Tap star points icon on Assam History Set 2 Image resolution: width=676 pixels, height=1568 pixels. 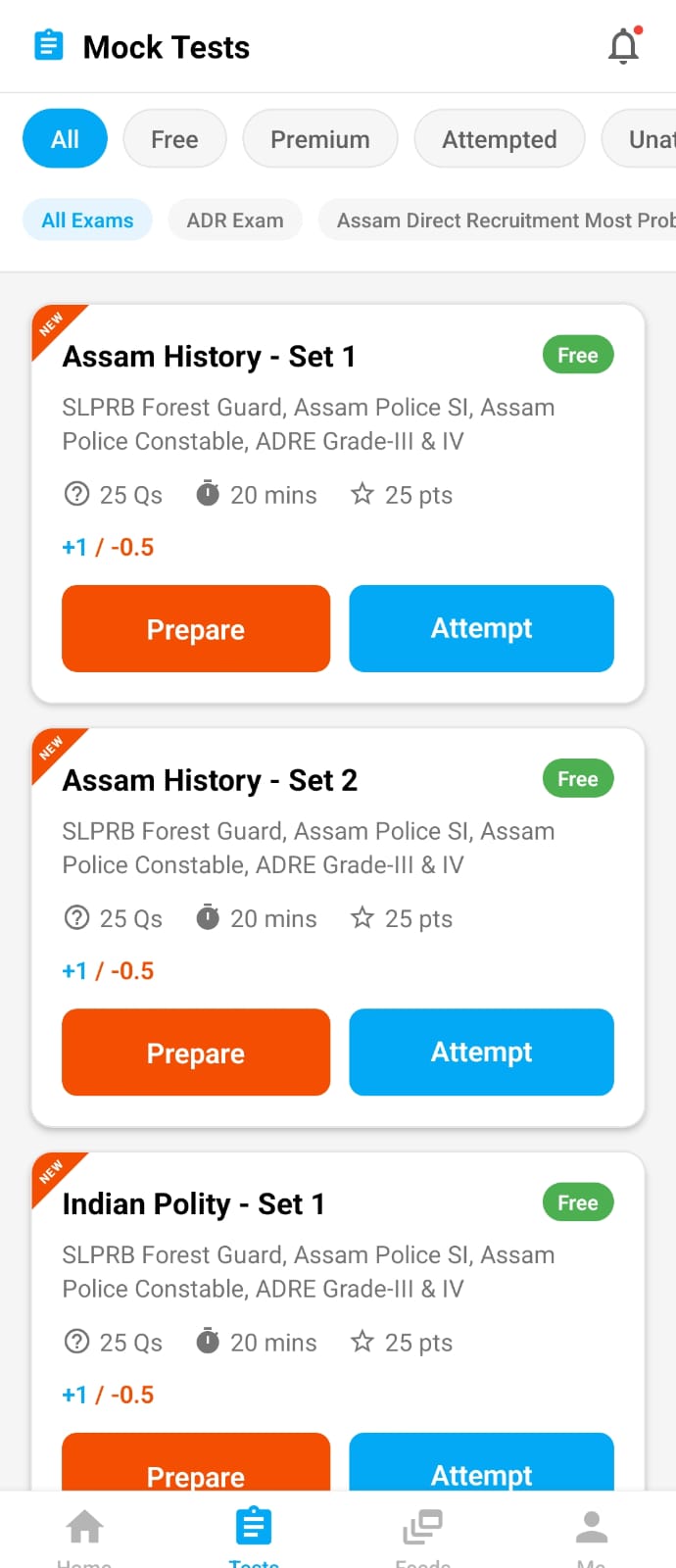pos(362,917)
